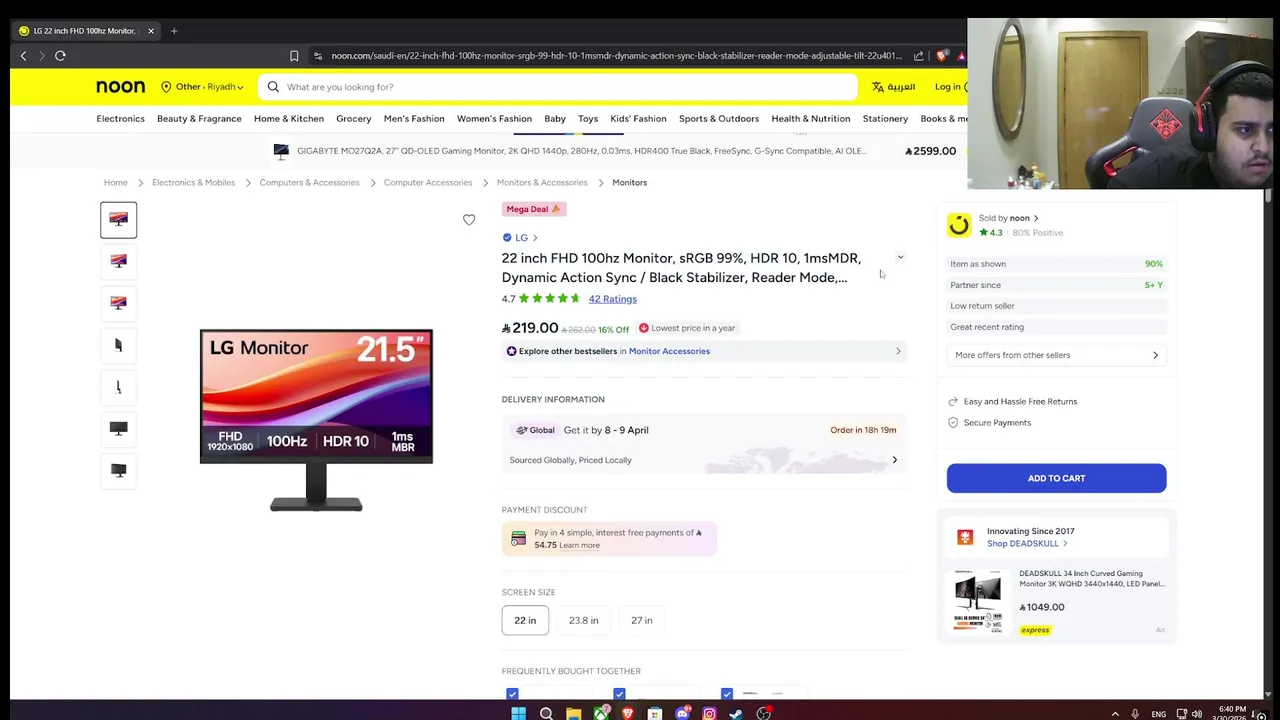Screen dimensions: 1280x720
Task: Open taskbar Search
Action: tap(546, 713)
